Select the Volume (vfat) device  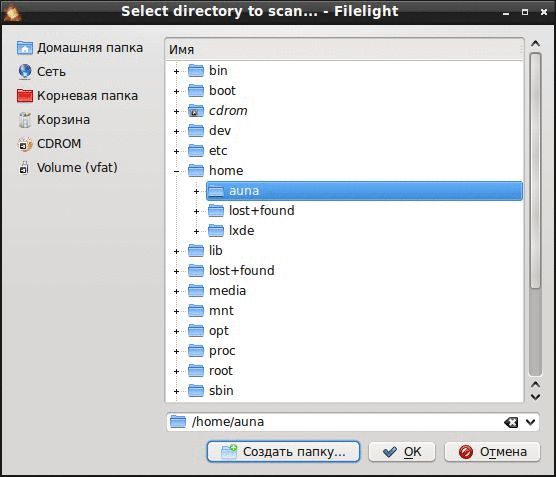67,168
